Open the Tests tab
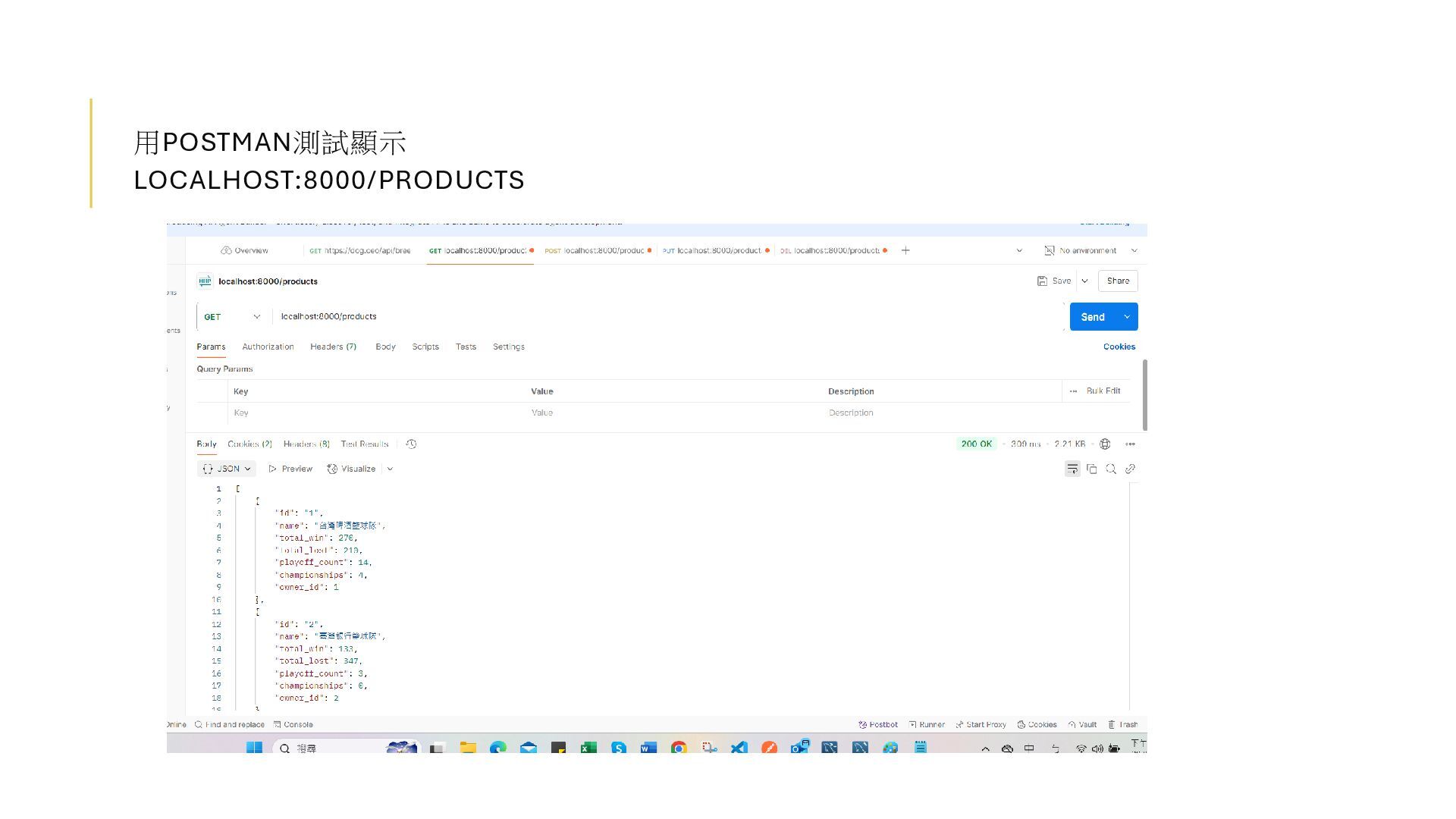 coord(466,347)
